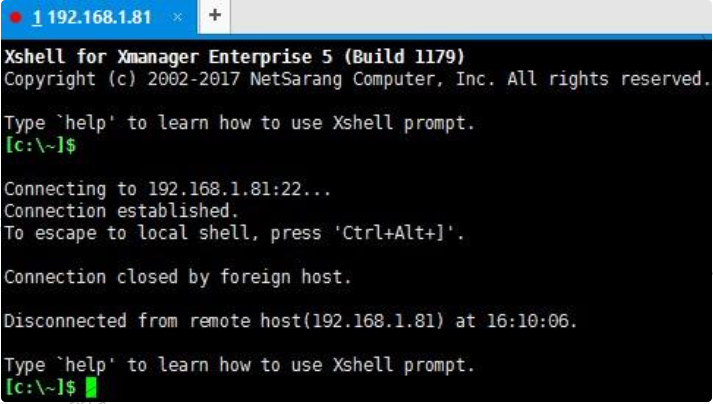Image resolution: width=713 pixels, height=404 pixels.
Task: Open a new tab with the plus button
Action: pyautogui.click(x=215, y=15)
